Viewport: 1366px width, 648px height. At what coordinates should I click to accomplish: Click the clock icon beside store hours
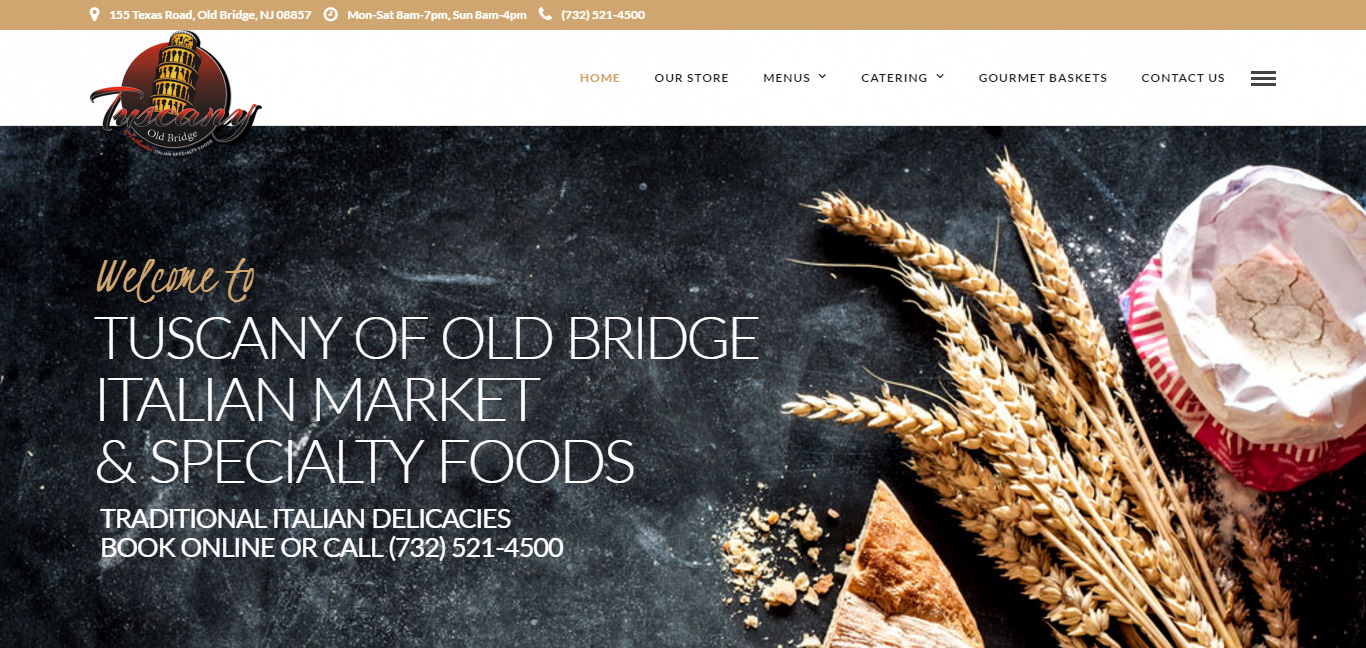click(330, 15)
